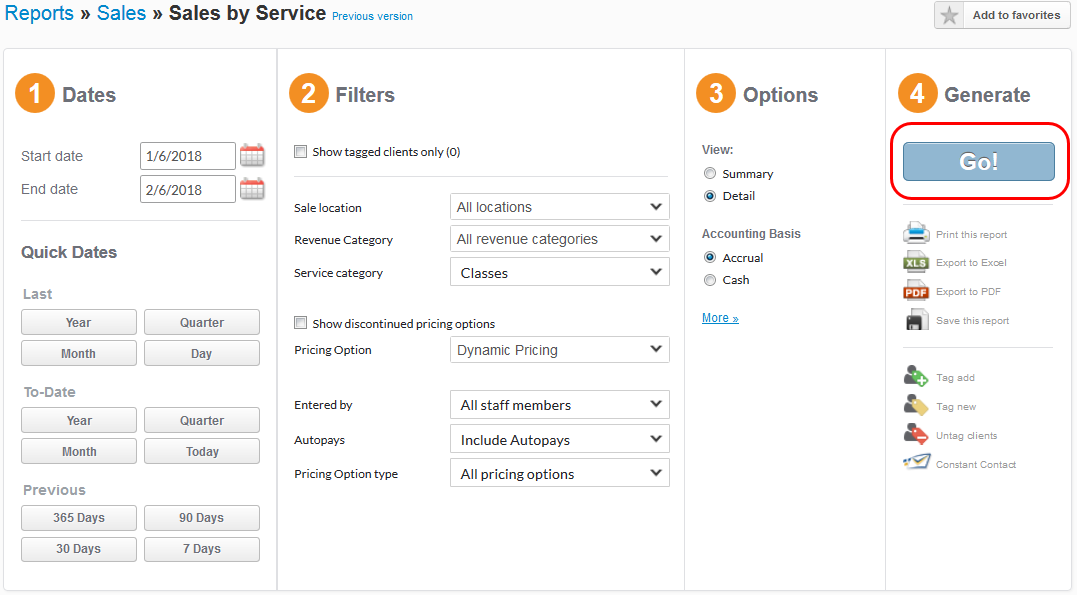
Task: Open the Service category dropdown
Action: 559,271
